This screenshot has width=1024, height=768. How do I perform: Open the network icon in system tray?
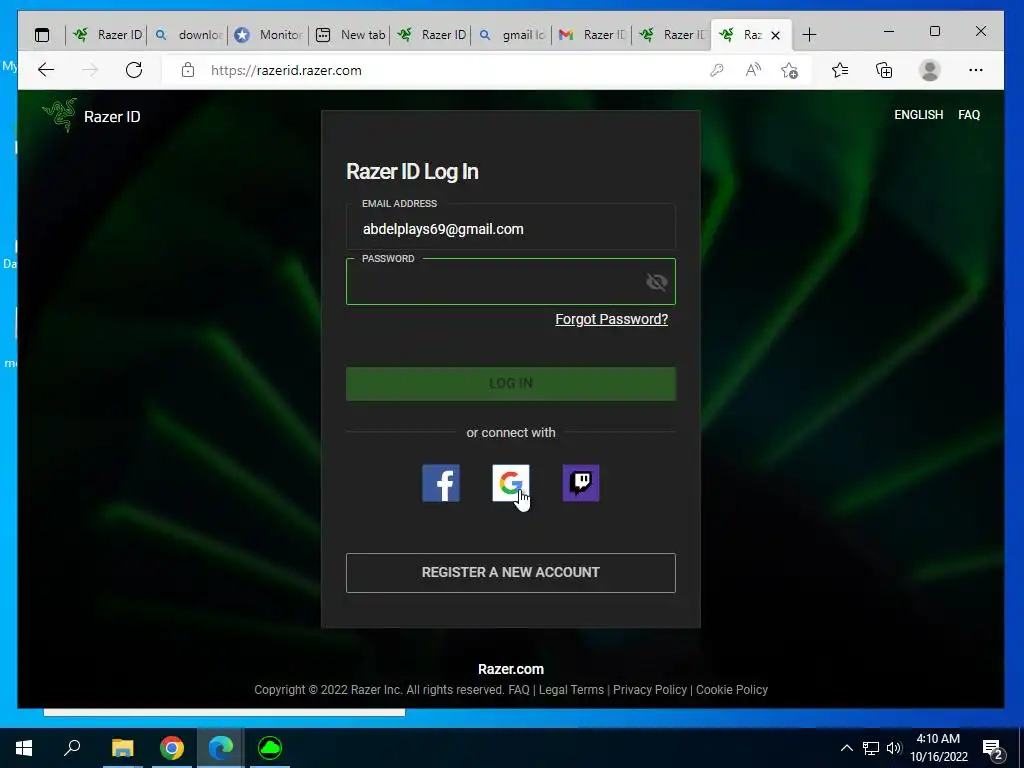871,748
